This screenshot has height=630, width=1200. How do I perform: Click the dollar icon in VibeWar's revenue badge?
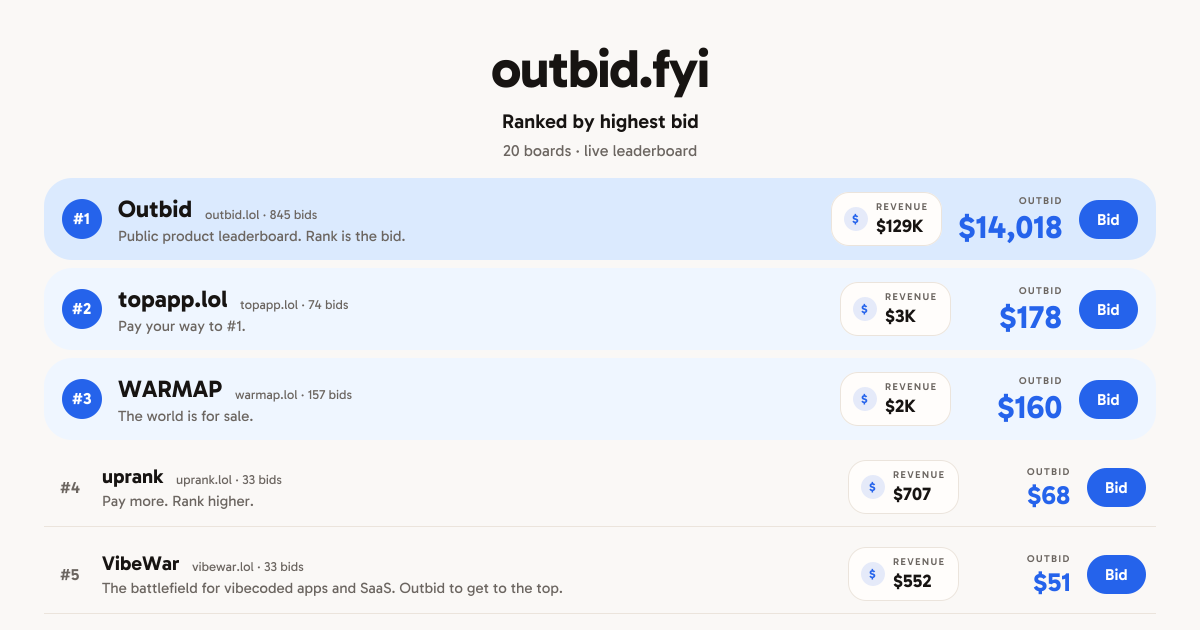873,574
